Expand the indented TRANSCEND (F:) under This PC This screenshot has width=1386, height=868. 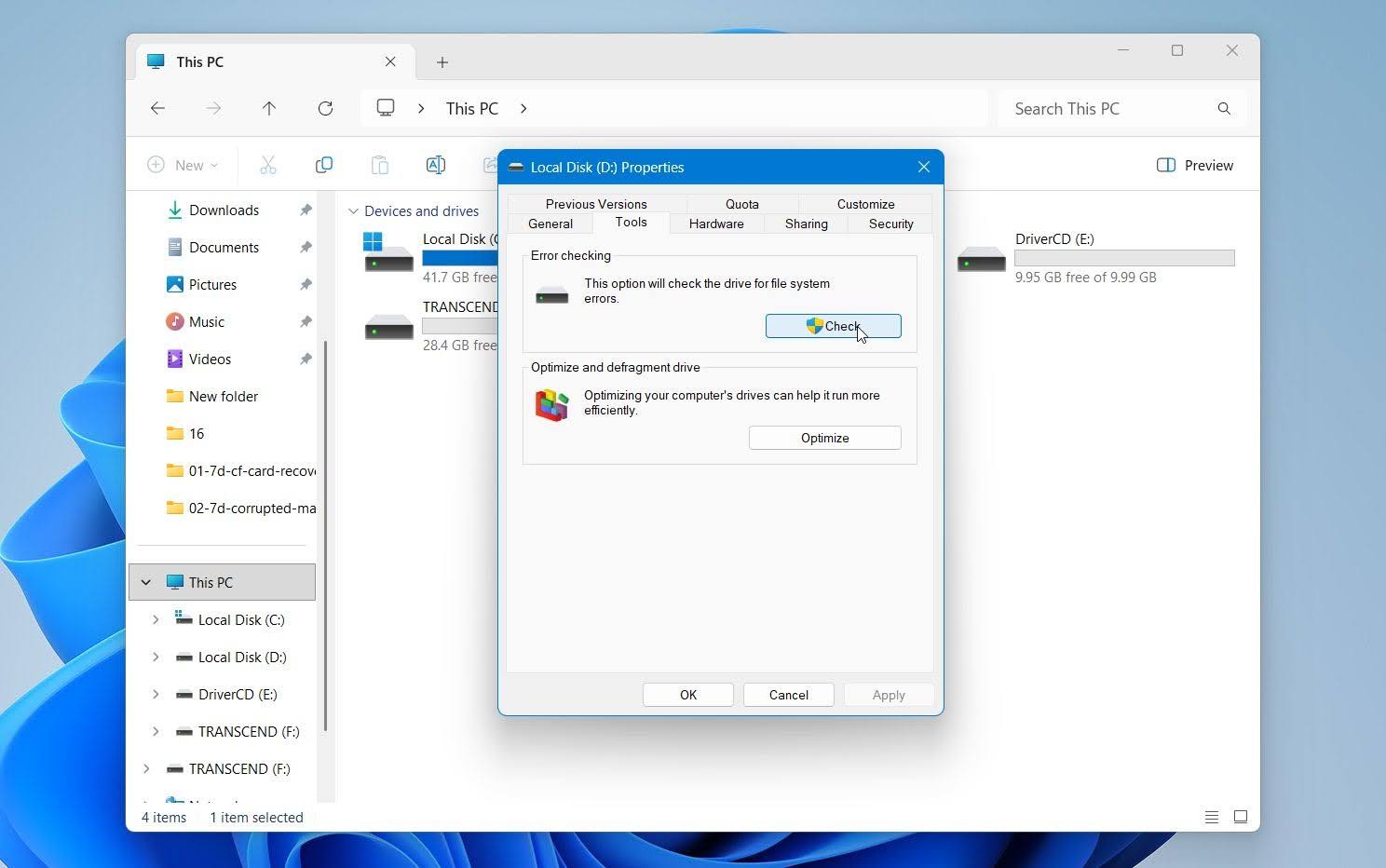[x=156, y=732]
